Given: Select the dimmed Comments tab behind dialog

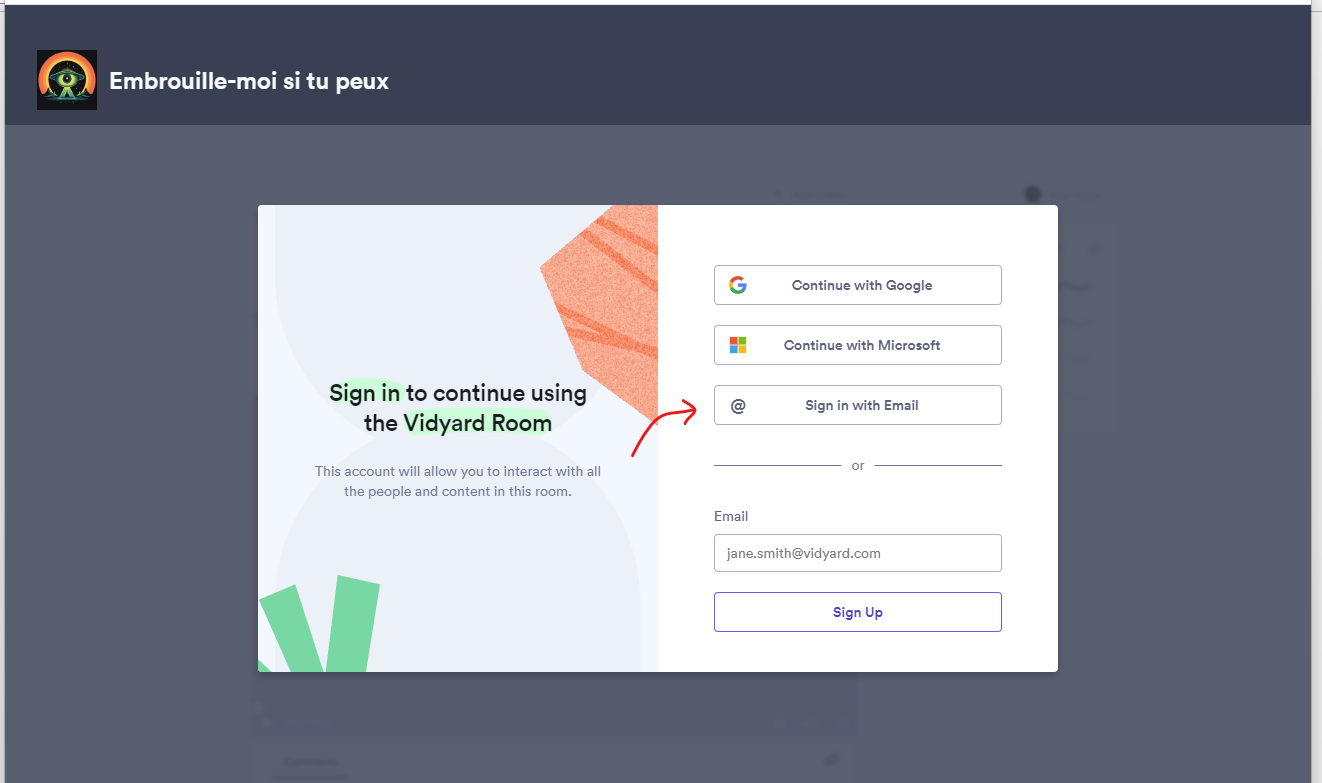Looking at the screenshot, I should pyautogui.click(x=310, y=762).
